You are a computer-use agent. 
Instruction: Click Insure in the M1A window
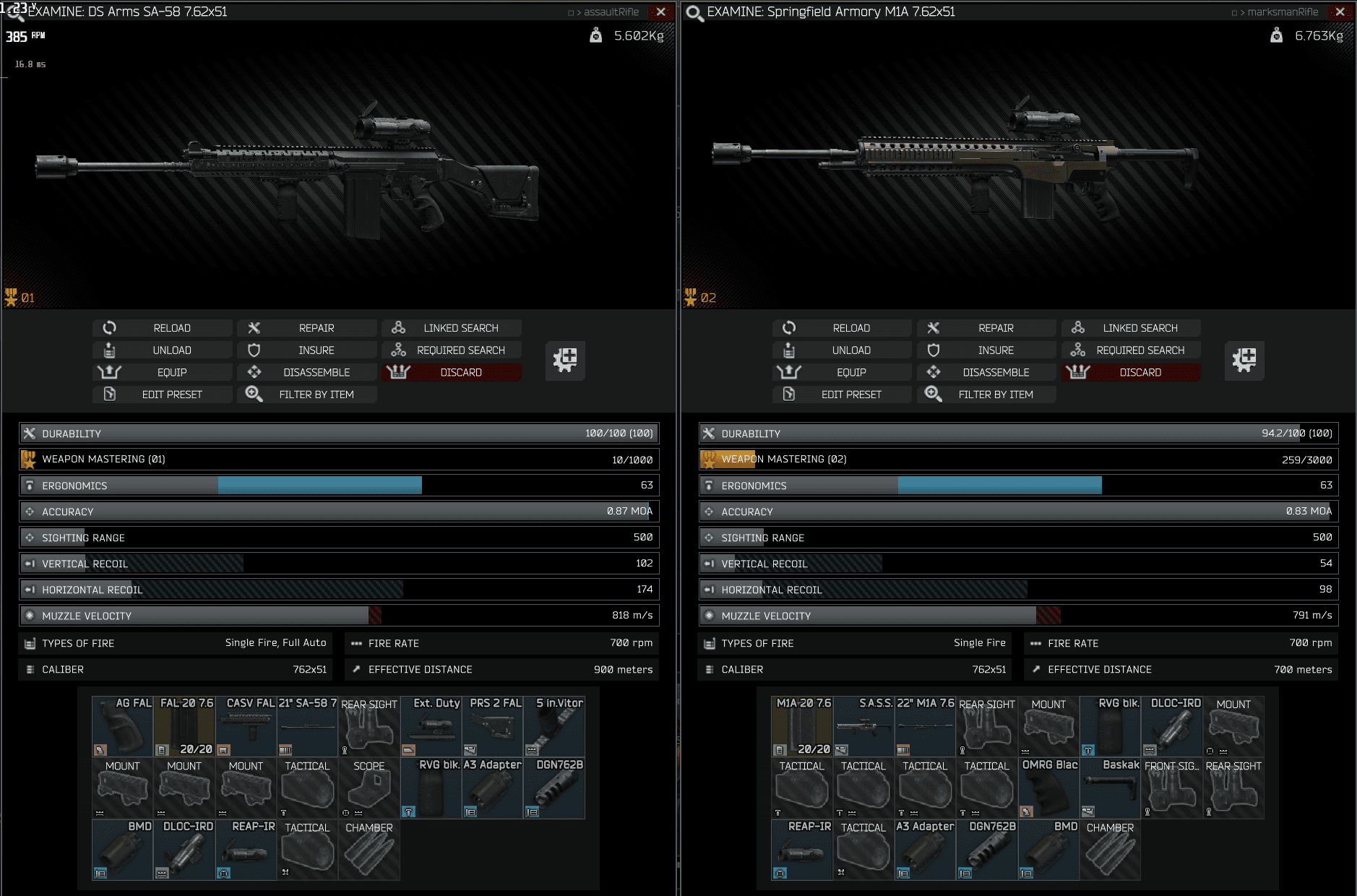click(x=986, y=350)
